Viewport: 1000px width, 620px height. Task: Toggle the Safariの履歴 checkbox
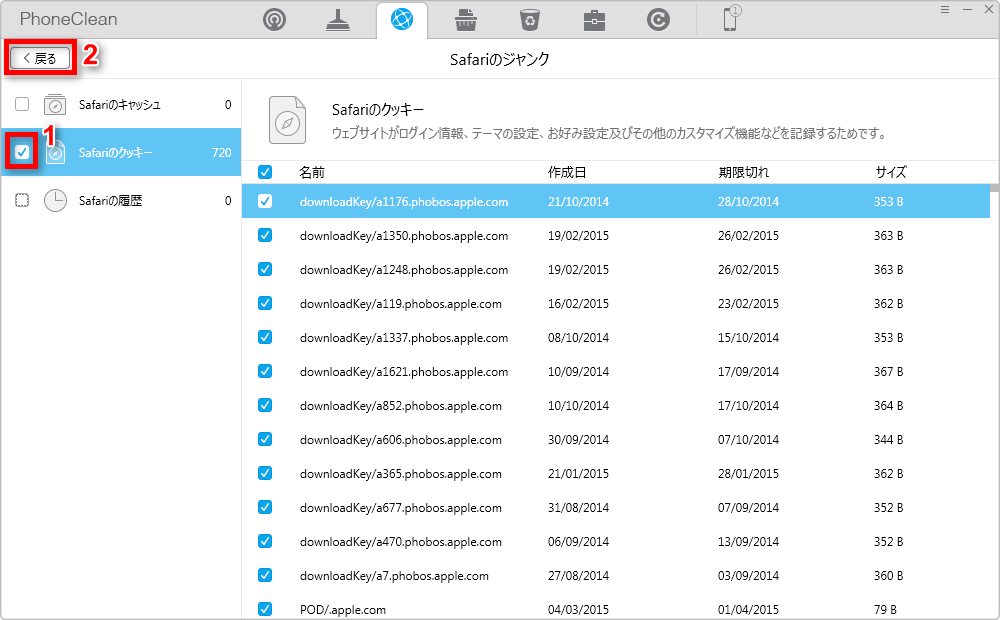(x=22, y=200)
